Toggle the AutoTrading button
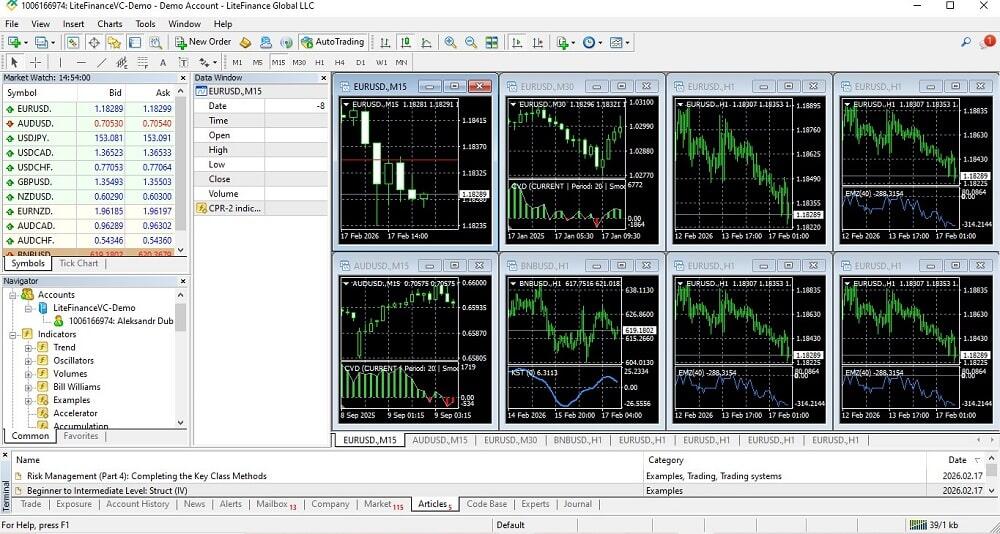This screenshot has width=1000, height=534. 332,42
